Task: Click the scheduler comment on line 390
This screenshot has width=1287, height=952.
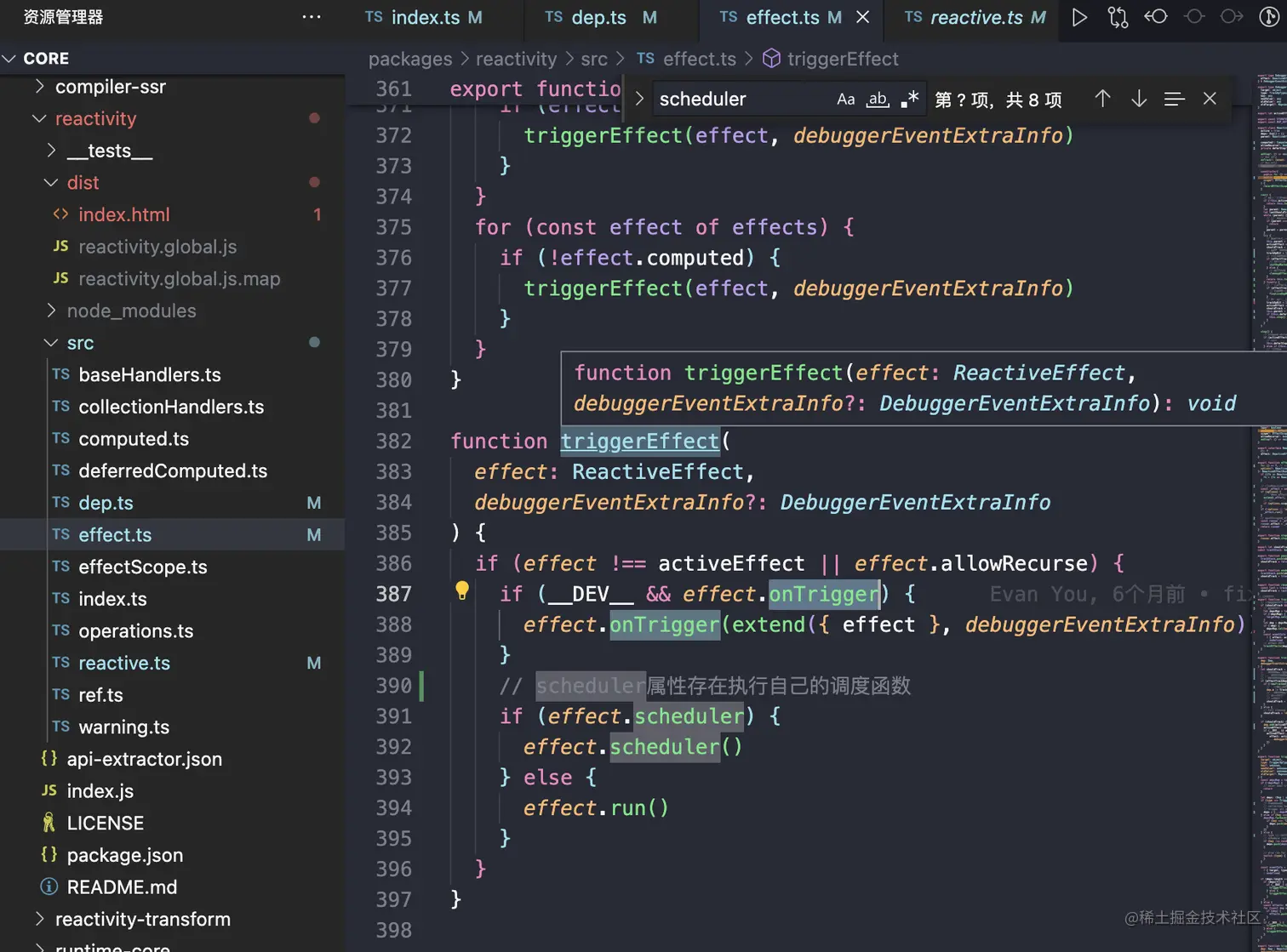Action: coord(705,686)
